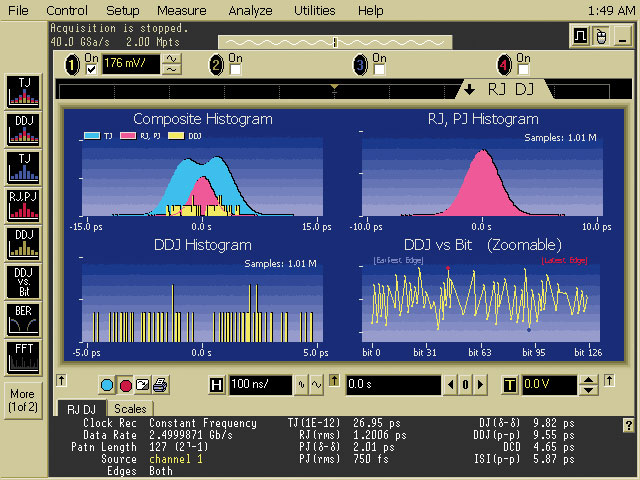
Task: Open the File menu
Action: (x=18, y=10)
